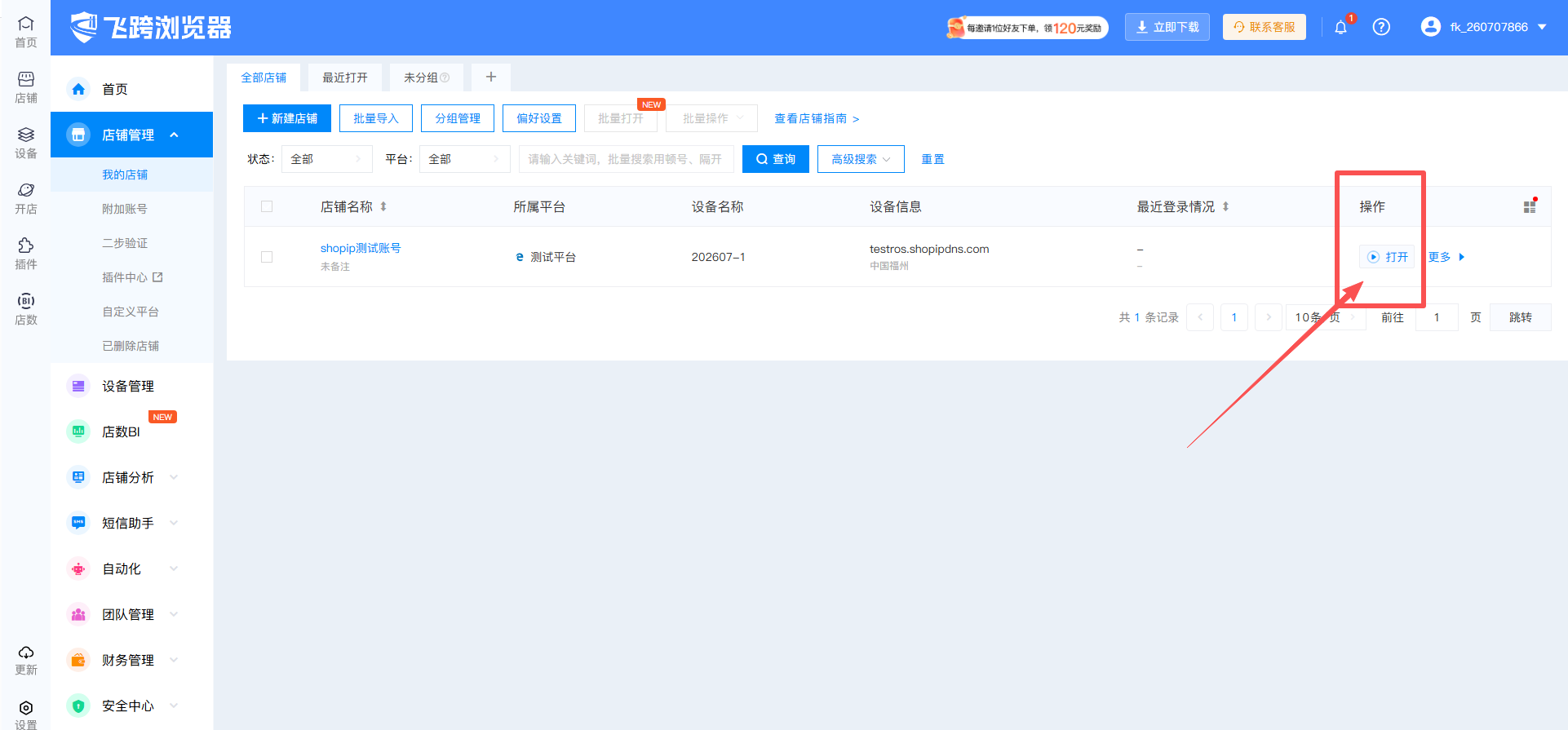The height and width of the screenshot is (730, 1568).
Task: Check the shopip测试账号 row checkbox
Action: click(267, 257)
